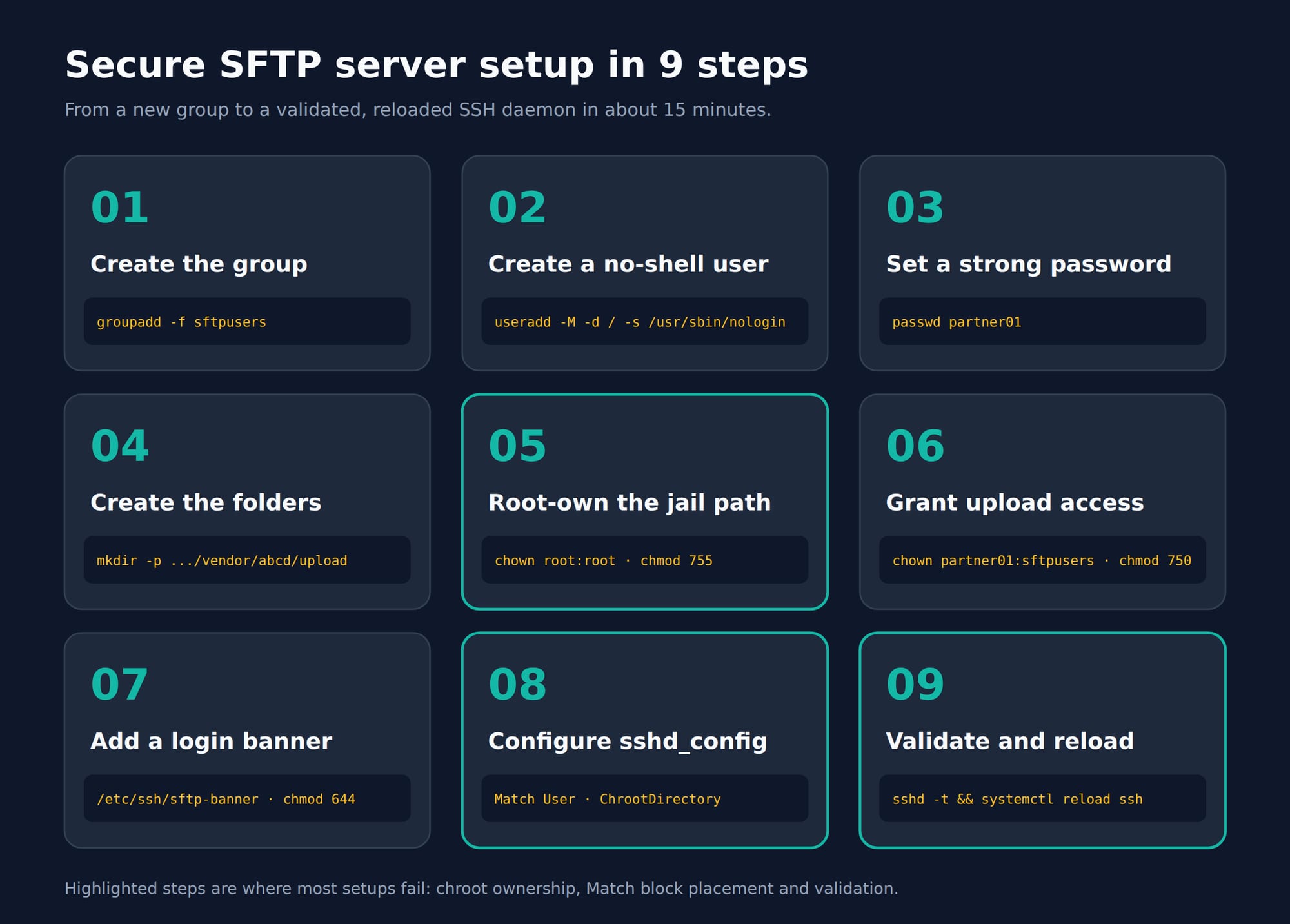Screen dimensions: 1290x924
Task: Select the "Set a strong password" heading
Action: pos(1029,264)
